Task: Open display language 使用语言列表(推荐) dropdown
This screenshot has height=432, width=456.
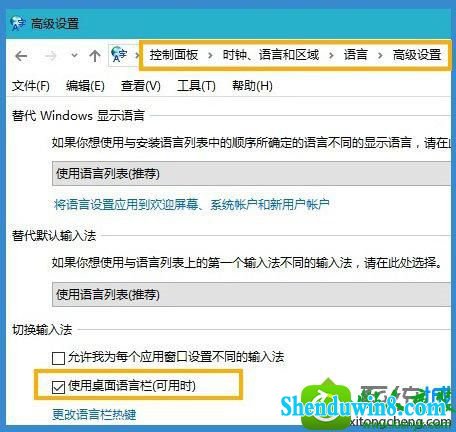Action: (x=251, y=174)
